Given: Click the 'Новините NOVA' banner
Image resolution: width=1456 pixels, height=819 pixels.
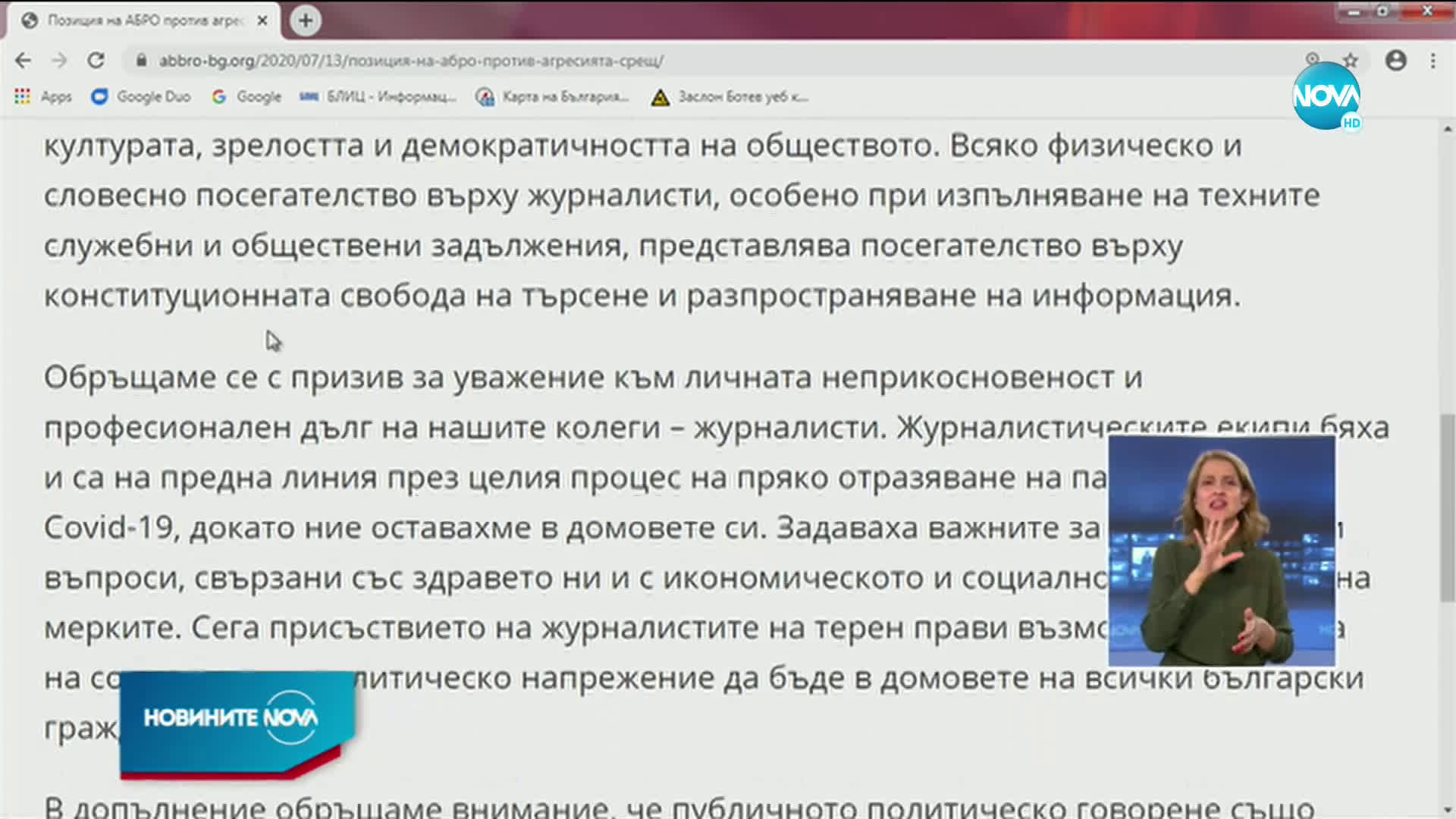Looking at the screenshot, I should [237, 724].
